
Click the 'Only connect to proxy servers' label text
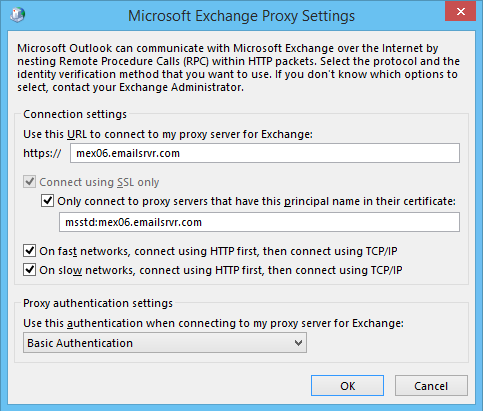(x=256, y=201)
